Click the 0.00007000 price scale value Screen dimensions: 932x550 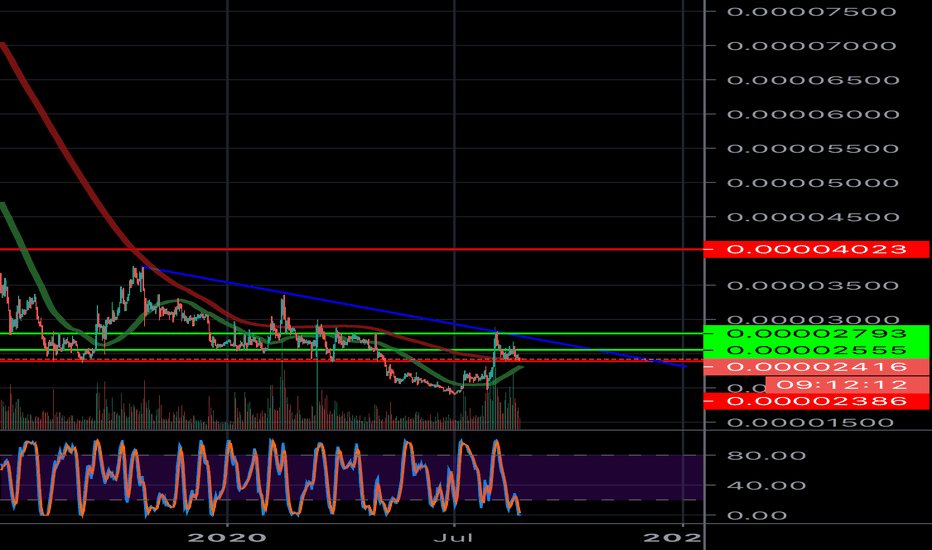pos(811,46)
